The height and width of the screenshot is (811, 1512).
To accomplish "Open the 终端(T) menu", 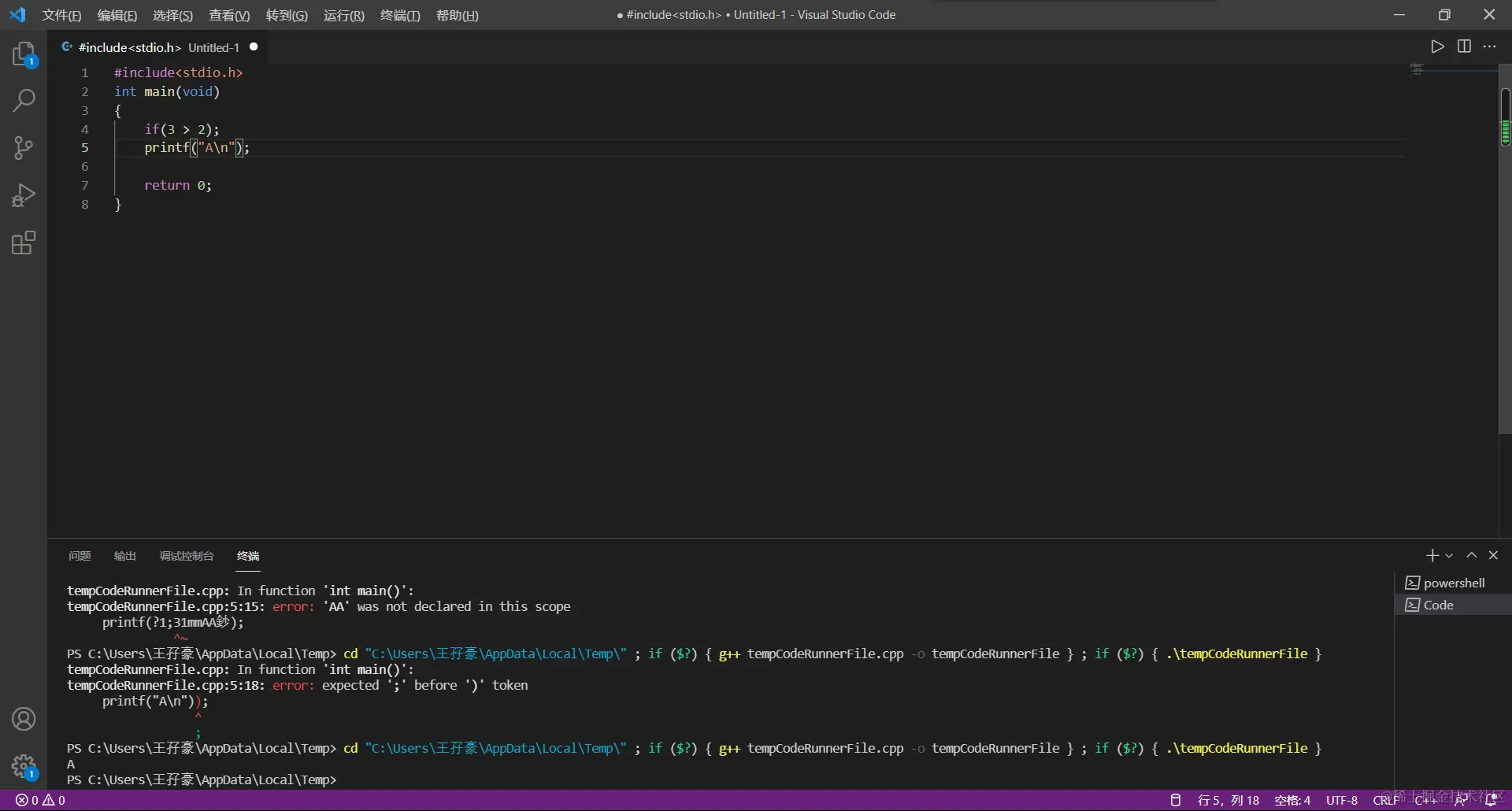I will [x=400, y=15].
